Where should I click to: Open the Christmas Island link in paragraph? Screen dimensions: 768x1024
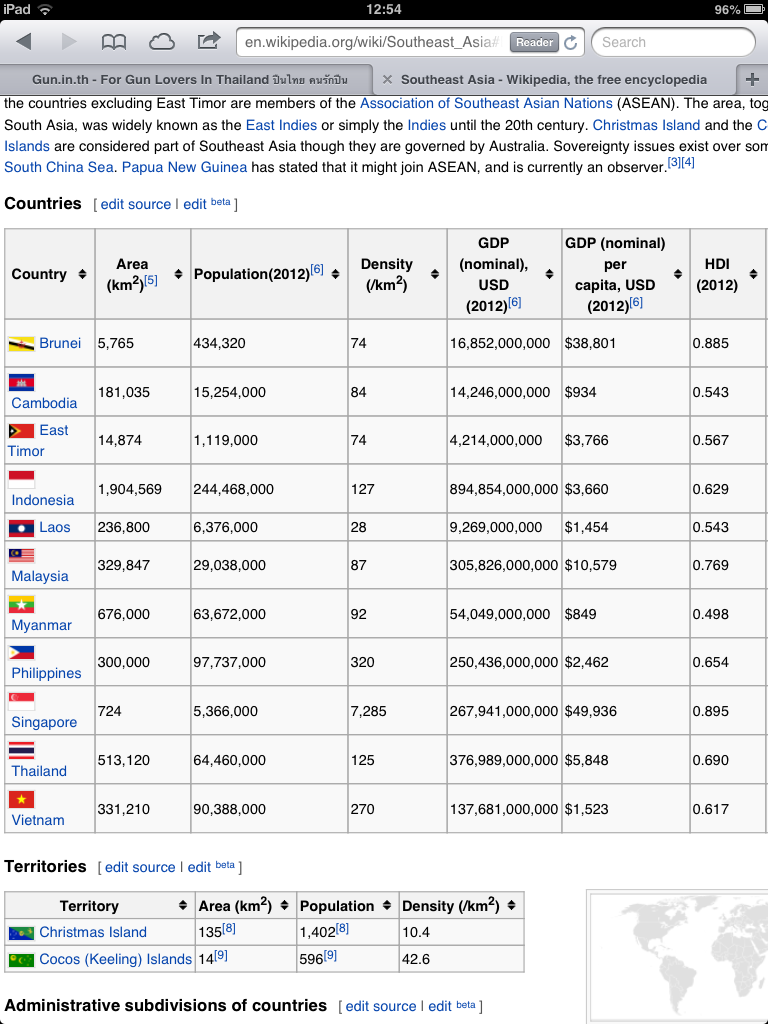pyautogui.click(x=647, y=125)
